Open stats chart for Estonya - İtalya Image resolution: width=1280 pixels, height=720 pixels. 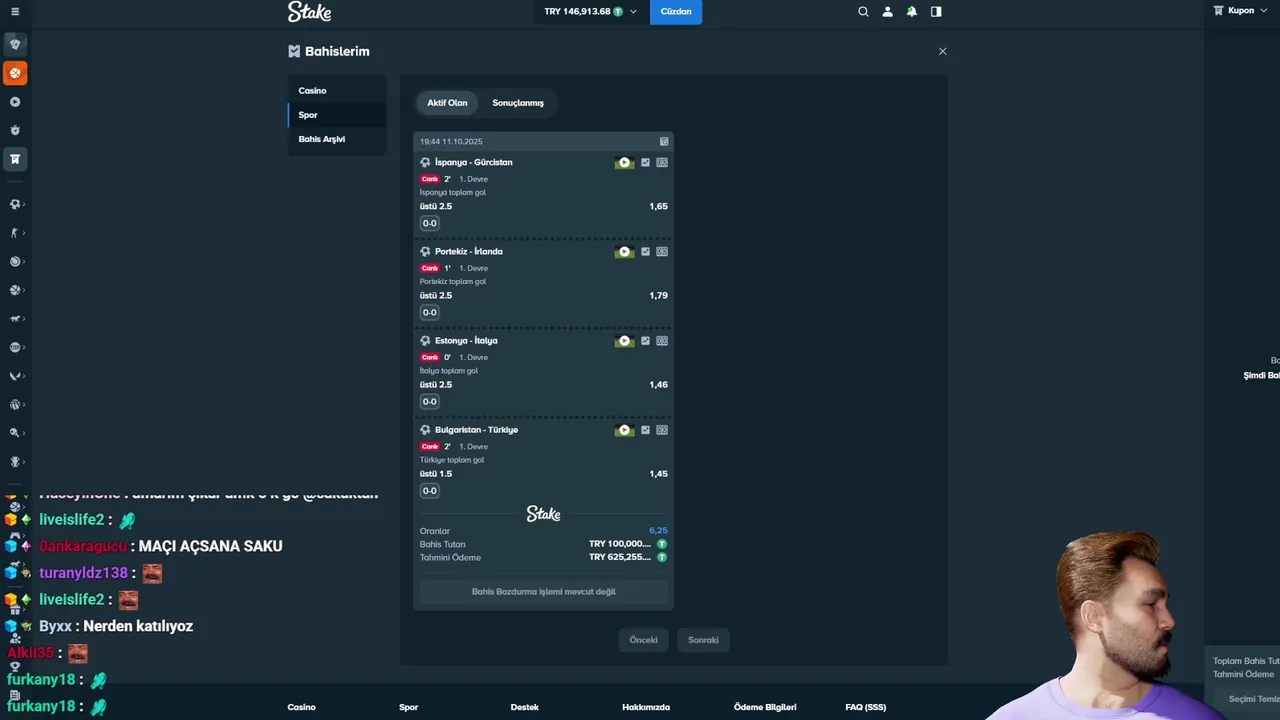[645, 341]
